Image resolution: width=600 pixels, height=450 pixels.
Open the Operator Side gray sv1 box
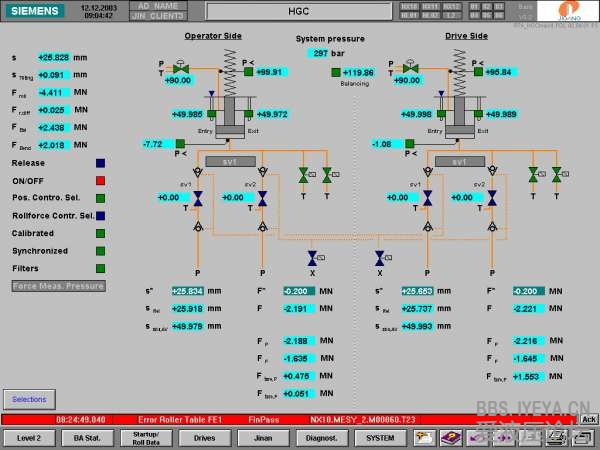pyautogui.click(x=229, y=161)
